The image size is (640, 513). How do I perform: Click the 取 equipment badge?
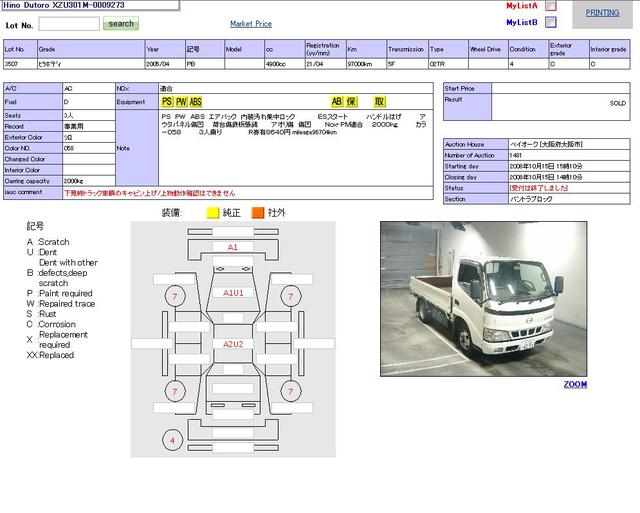[380, 102]
